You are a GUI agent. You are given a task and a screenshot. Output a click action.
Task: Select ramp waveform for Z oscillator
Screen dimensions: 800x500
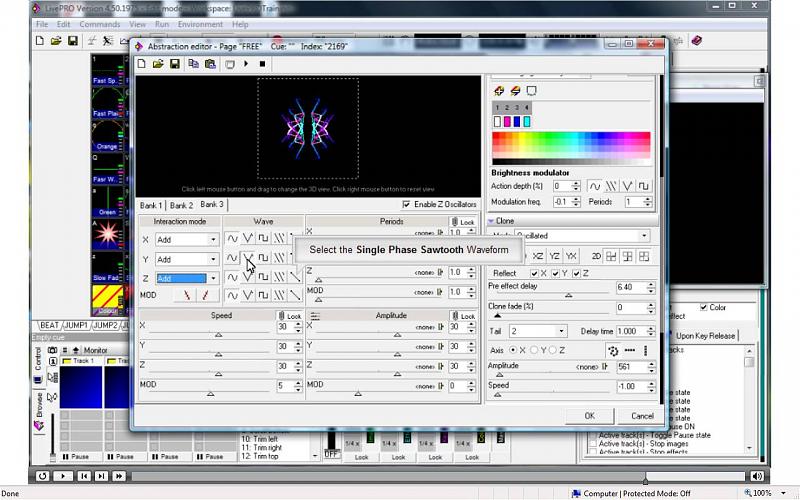point(295,278)
